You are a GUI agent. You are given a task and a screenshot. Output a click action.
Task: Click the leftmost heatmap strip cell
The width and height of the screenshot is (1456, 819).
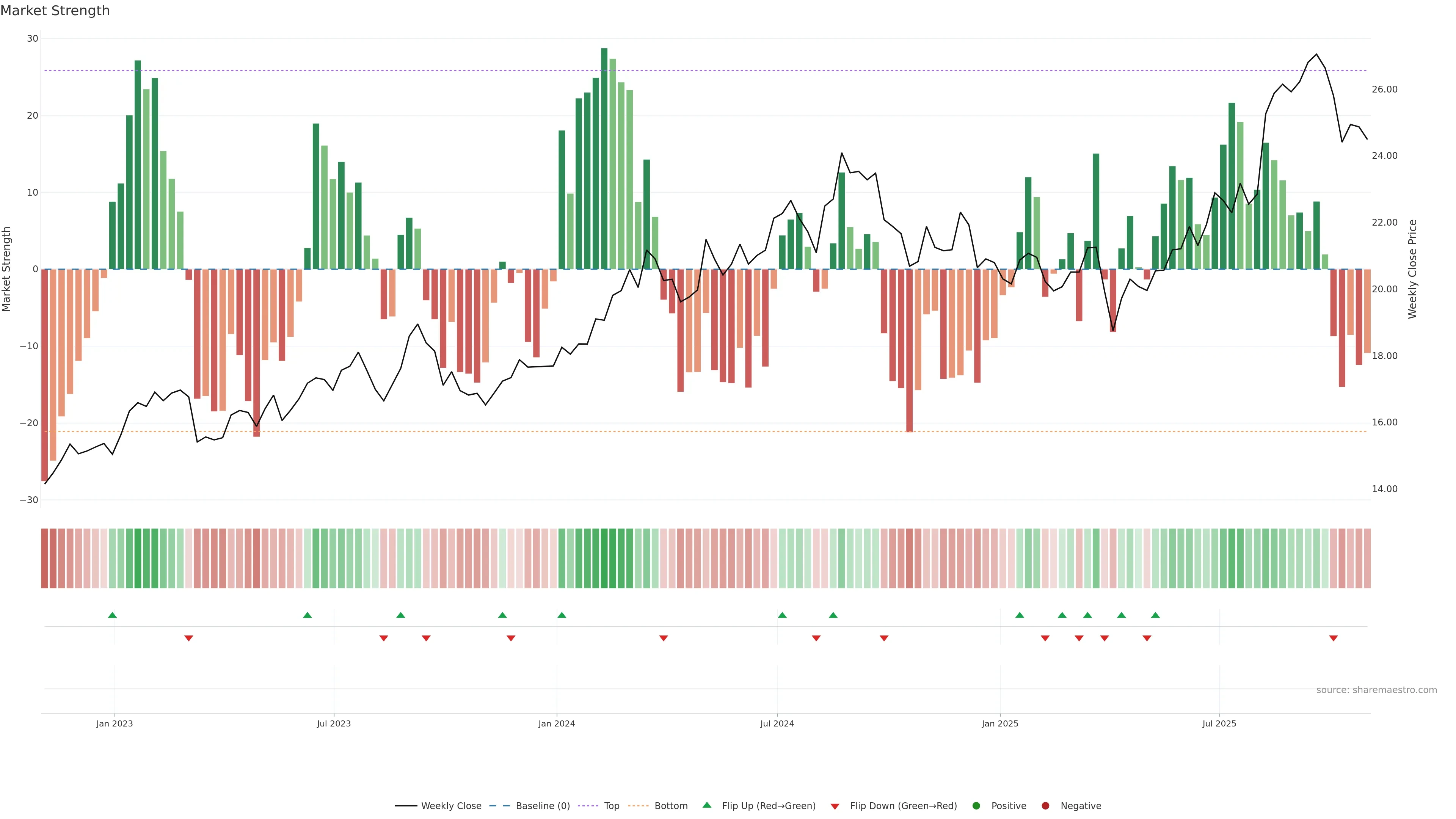(x=45, y=559)
